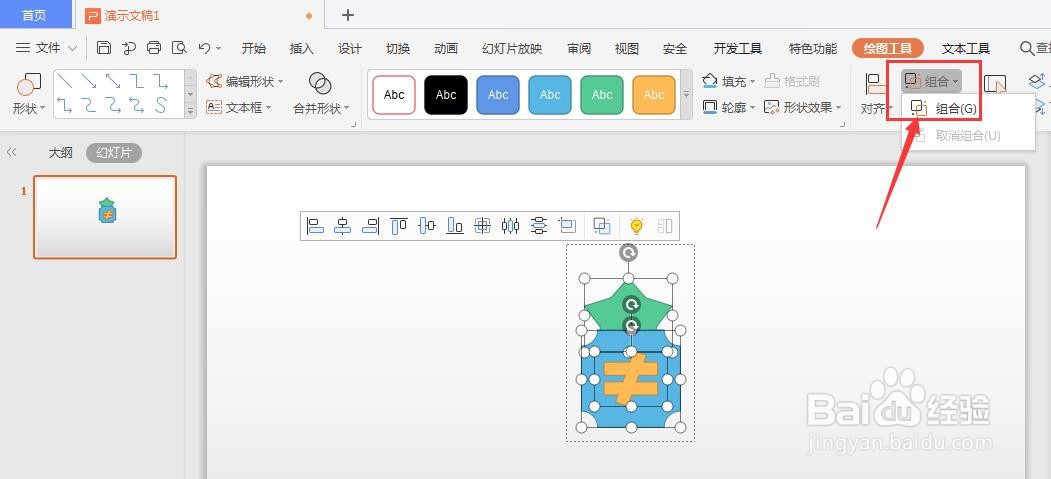1051x479 pixels.
Task: Click Align Center Horizontally in floating toolbar
Action: tap(343, 226)
